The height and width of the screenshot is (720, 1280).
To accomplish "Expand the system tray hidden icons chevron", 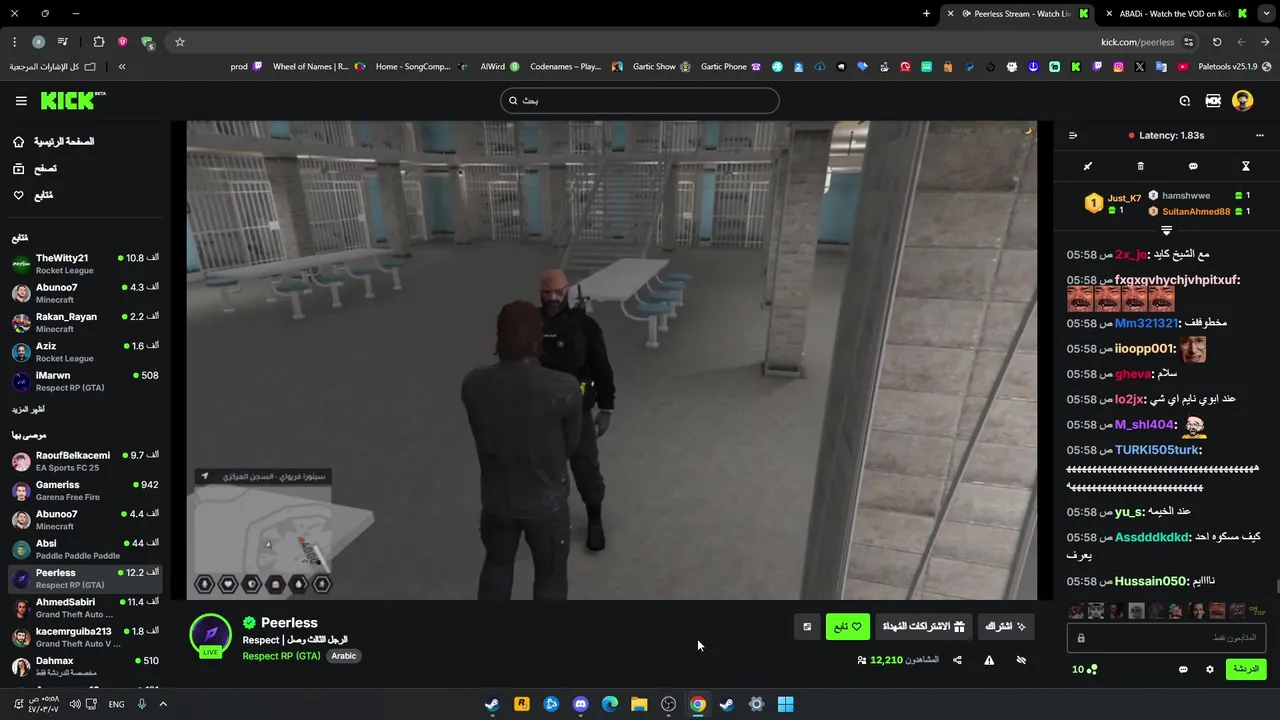I will pyautogui.click(x=163, y=704).
